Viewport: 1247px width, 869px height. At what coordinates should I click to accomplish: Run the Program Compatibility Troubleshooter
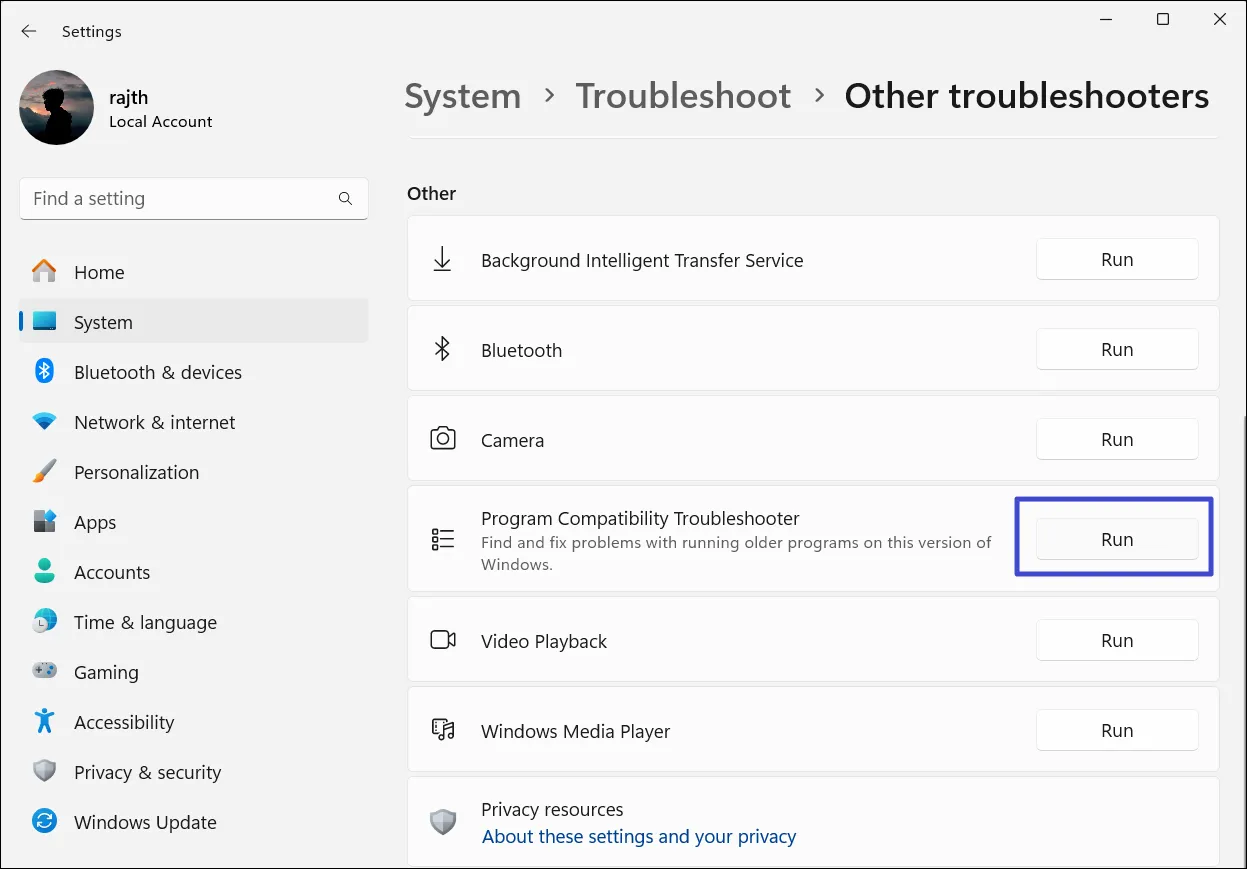click(1116, 539)
